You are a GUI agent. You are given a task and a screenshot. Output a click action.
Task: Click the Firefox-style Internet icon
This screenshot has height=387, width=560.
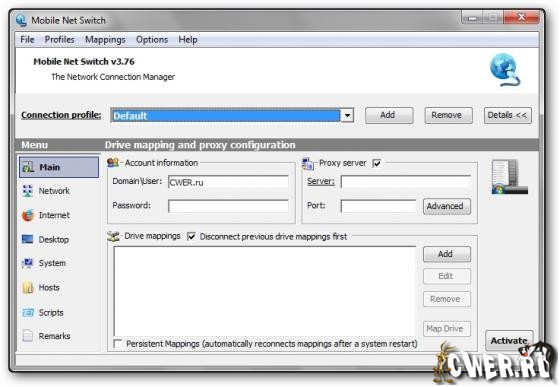(28, 215)
